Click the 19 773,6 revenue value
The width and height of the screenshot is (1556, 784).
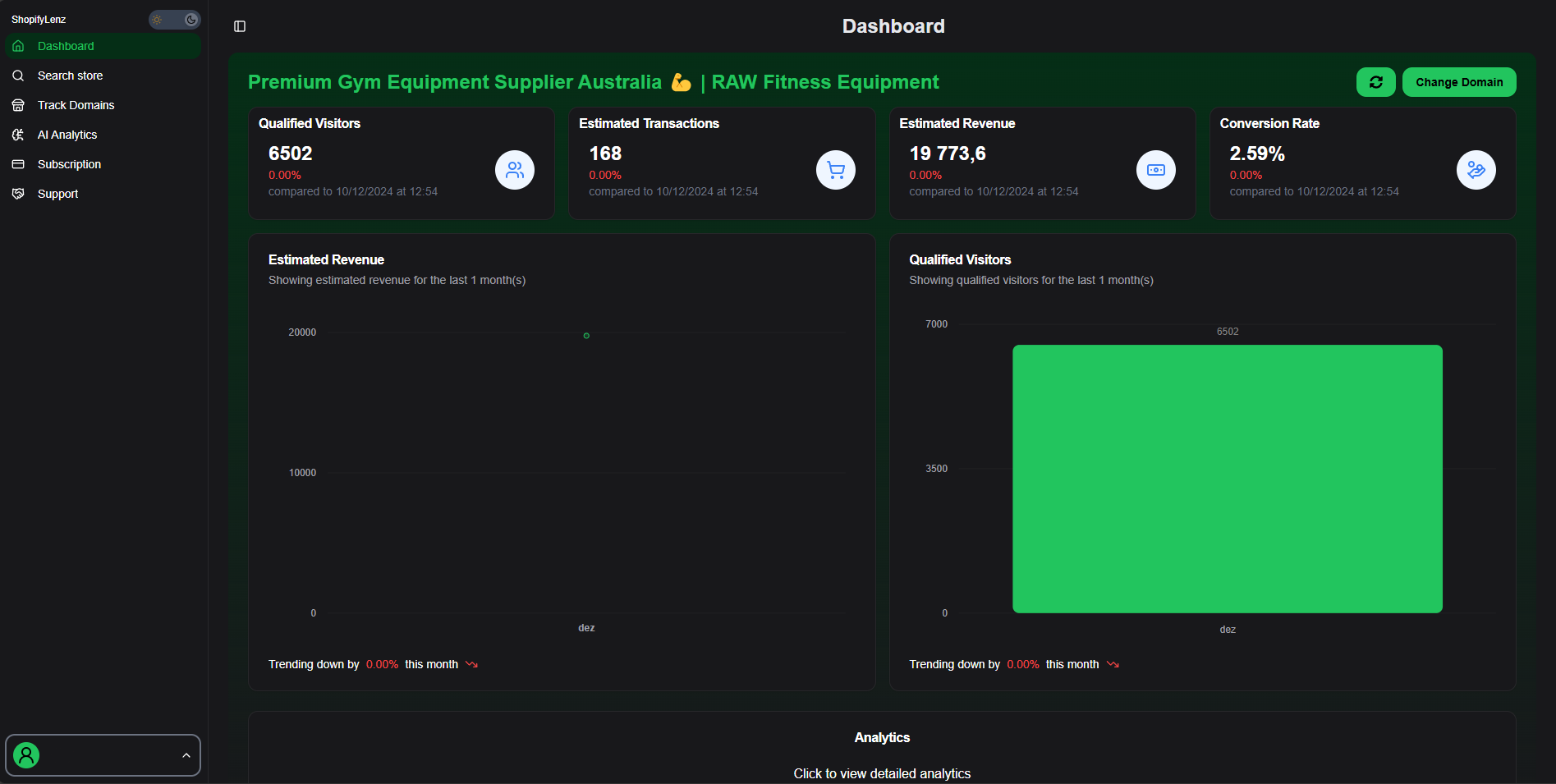(x=948, y=154)
